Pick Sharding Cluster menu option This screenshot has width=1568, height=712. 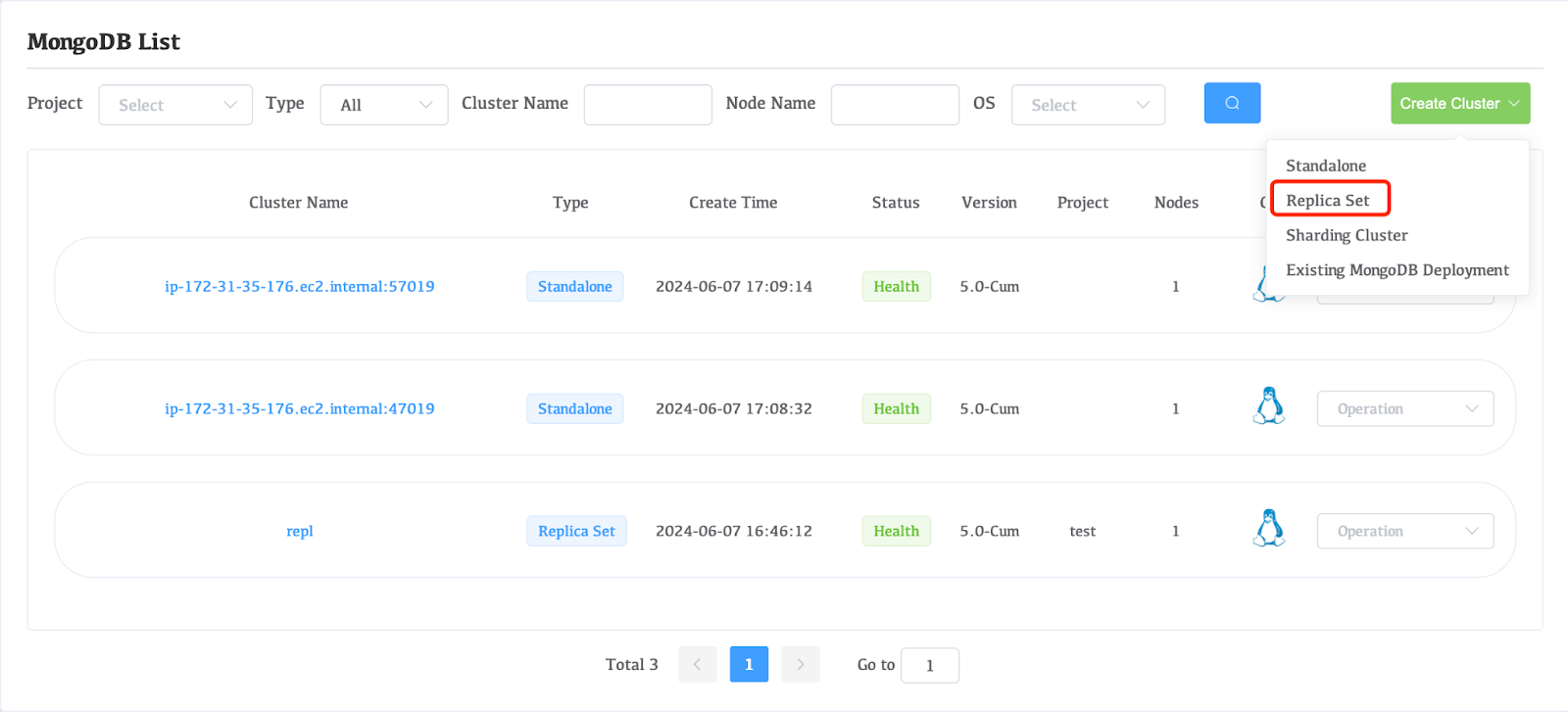point(1347,235)
